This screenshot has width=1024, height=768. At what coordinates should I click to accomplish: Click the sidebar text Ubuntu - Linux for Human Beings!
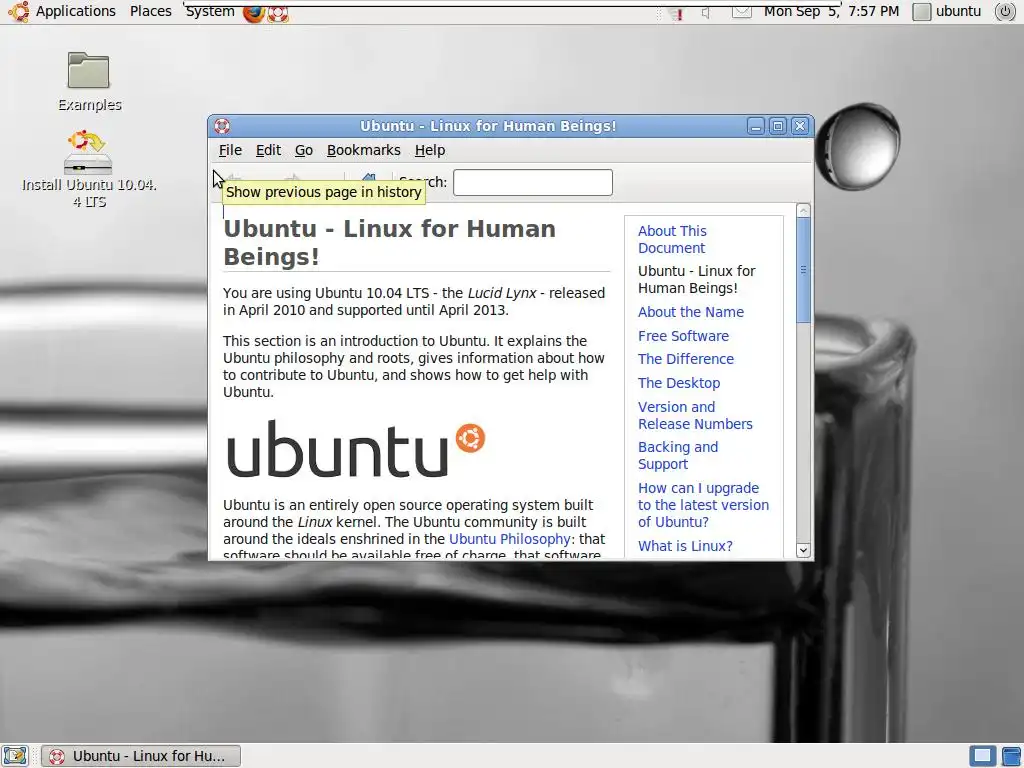[x=696, y=280]
